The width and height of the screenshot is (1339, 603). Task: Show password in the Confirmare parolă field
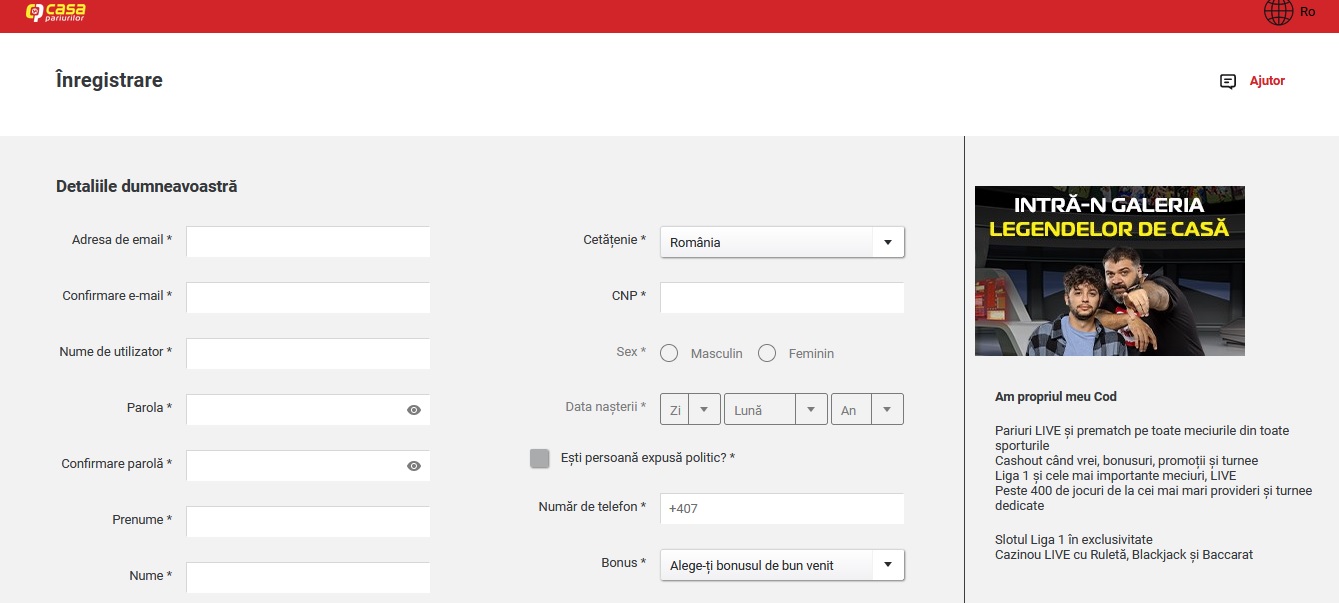[x=414, y=466]
